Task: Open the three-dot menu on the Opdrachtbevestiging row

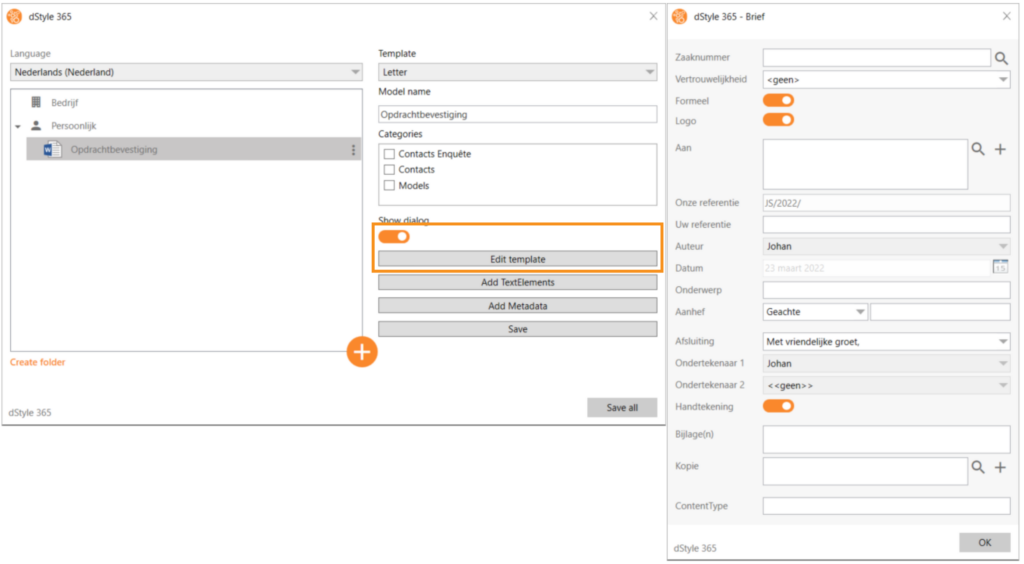Action: [353, 149]
